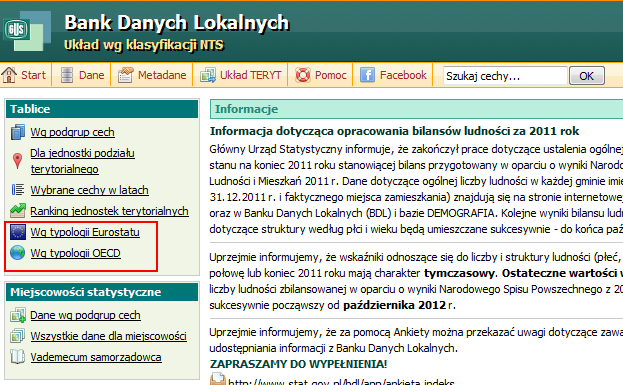Open Wg podgrup cech link
Viewport: 623px width, 385px height.
tap(73, 132)
